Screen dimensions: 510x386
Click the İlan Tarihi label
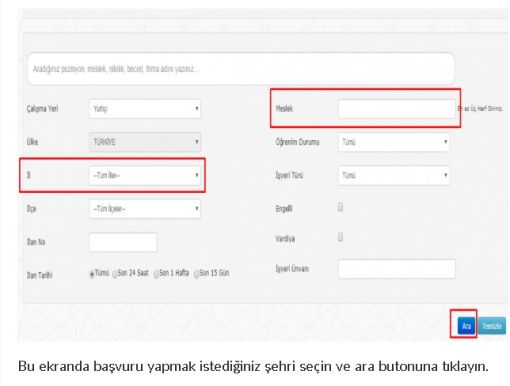[x=39, y=275]
